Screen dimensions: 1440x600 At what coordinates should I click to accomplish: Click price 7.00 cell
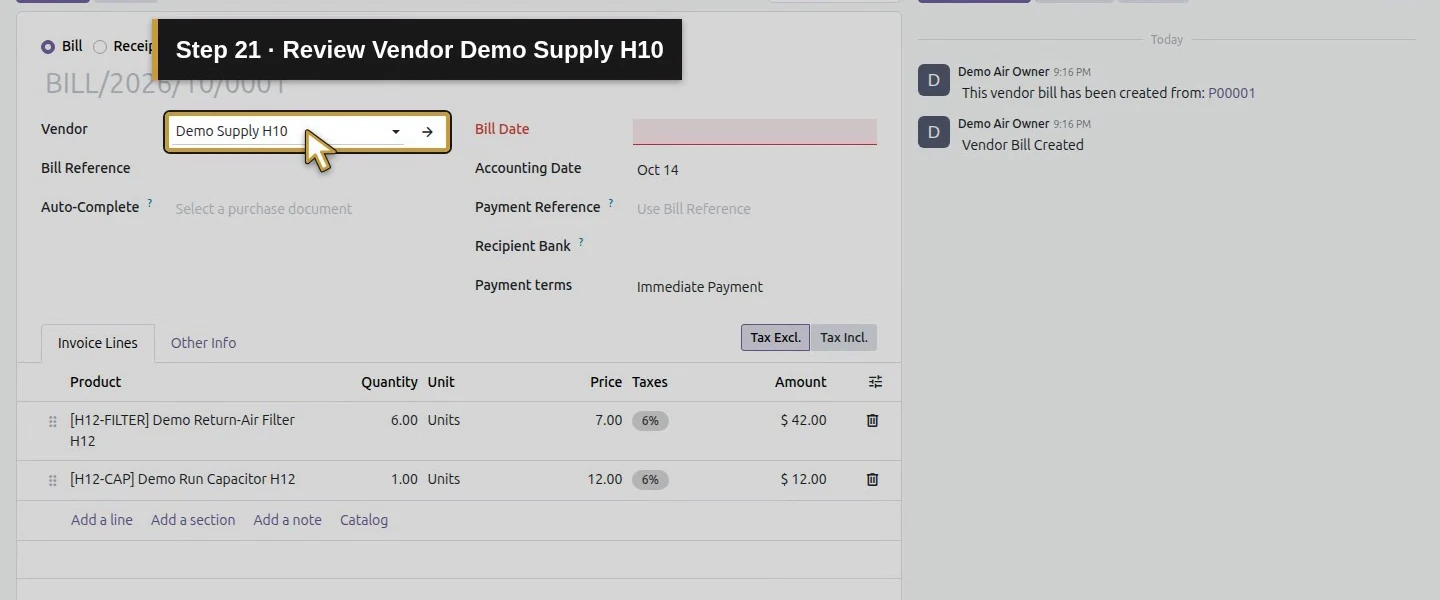[x=608, y=420]
